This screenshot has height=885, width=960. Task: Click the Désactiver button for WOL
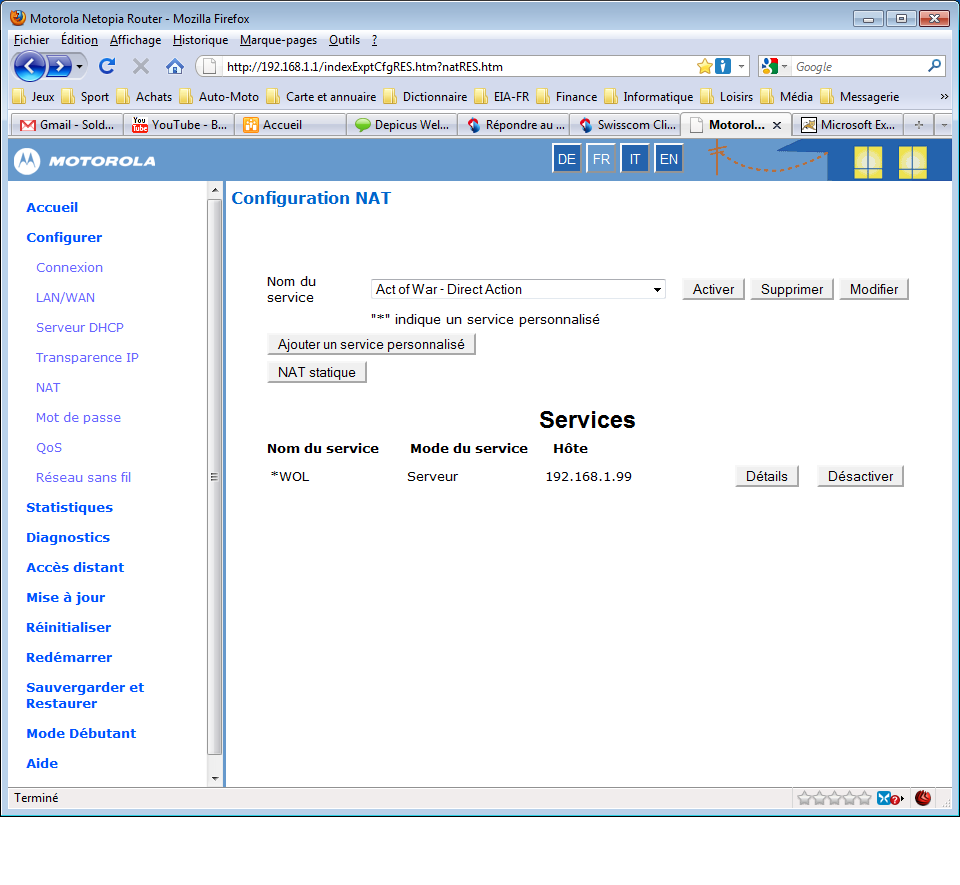click(860, 476)
